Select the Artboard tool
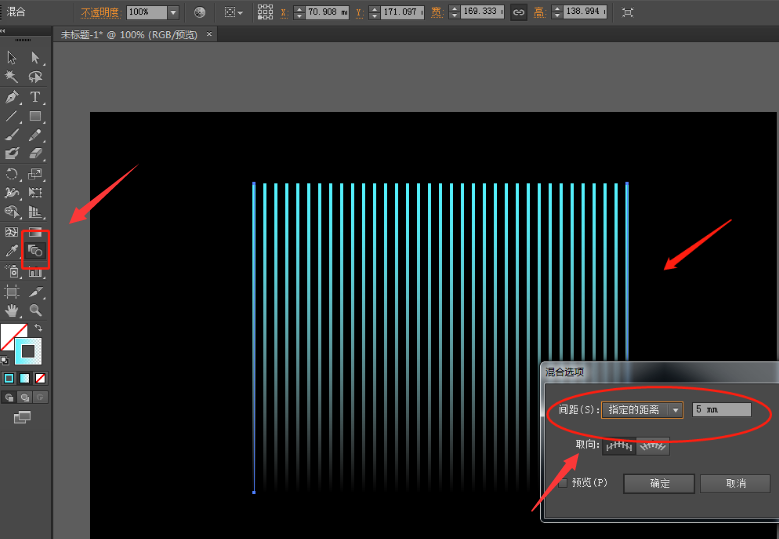 12,292
